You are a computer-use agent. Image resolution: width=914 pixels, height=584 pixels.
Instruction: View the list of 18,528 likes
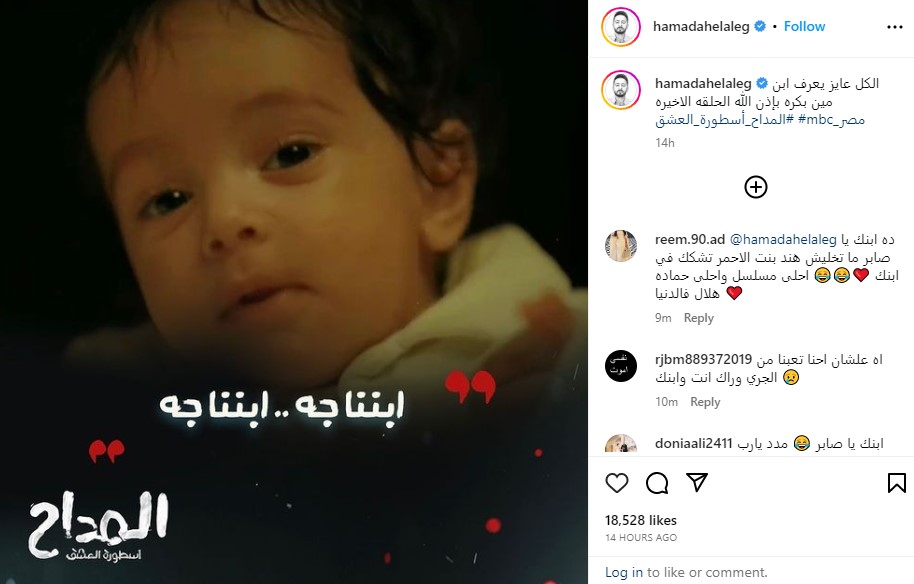tap(641, 520)
